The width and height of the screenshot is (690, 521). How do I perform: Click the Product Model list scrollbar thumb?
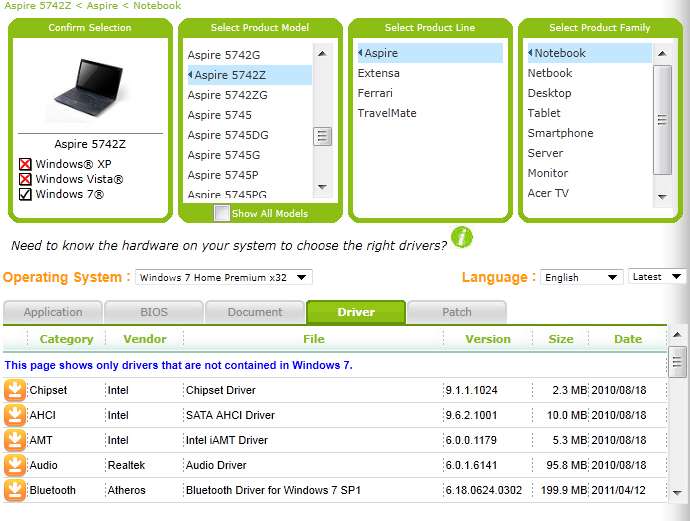click(x=322, y=136)
